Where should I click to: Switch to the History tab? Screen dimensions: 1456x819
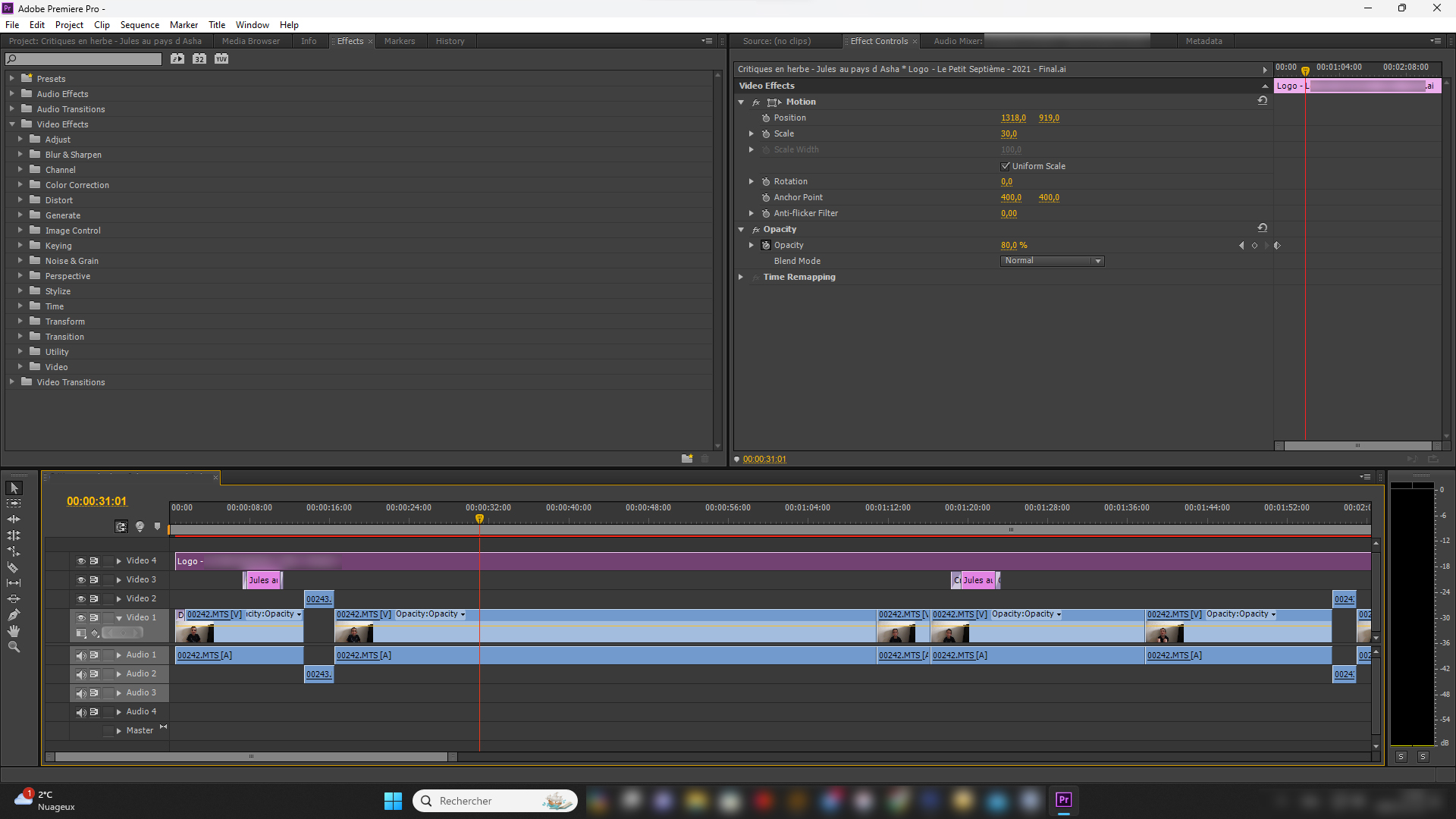click(450, 41)
